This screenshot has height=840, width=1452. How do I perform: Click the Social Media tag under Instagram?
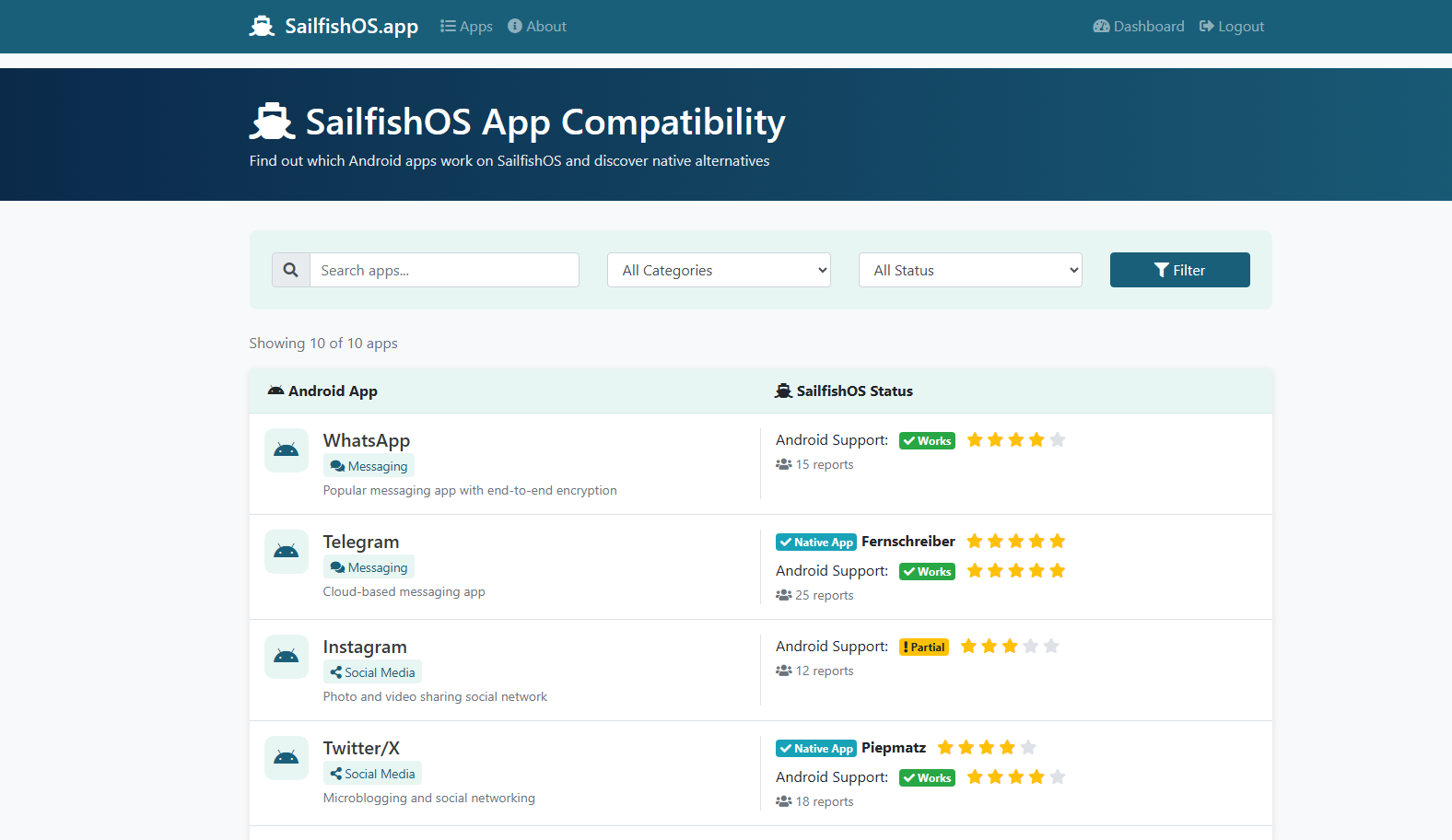pos(373,672)
